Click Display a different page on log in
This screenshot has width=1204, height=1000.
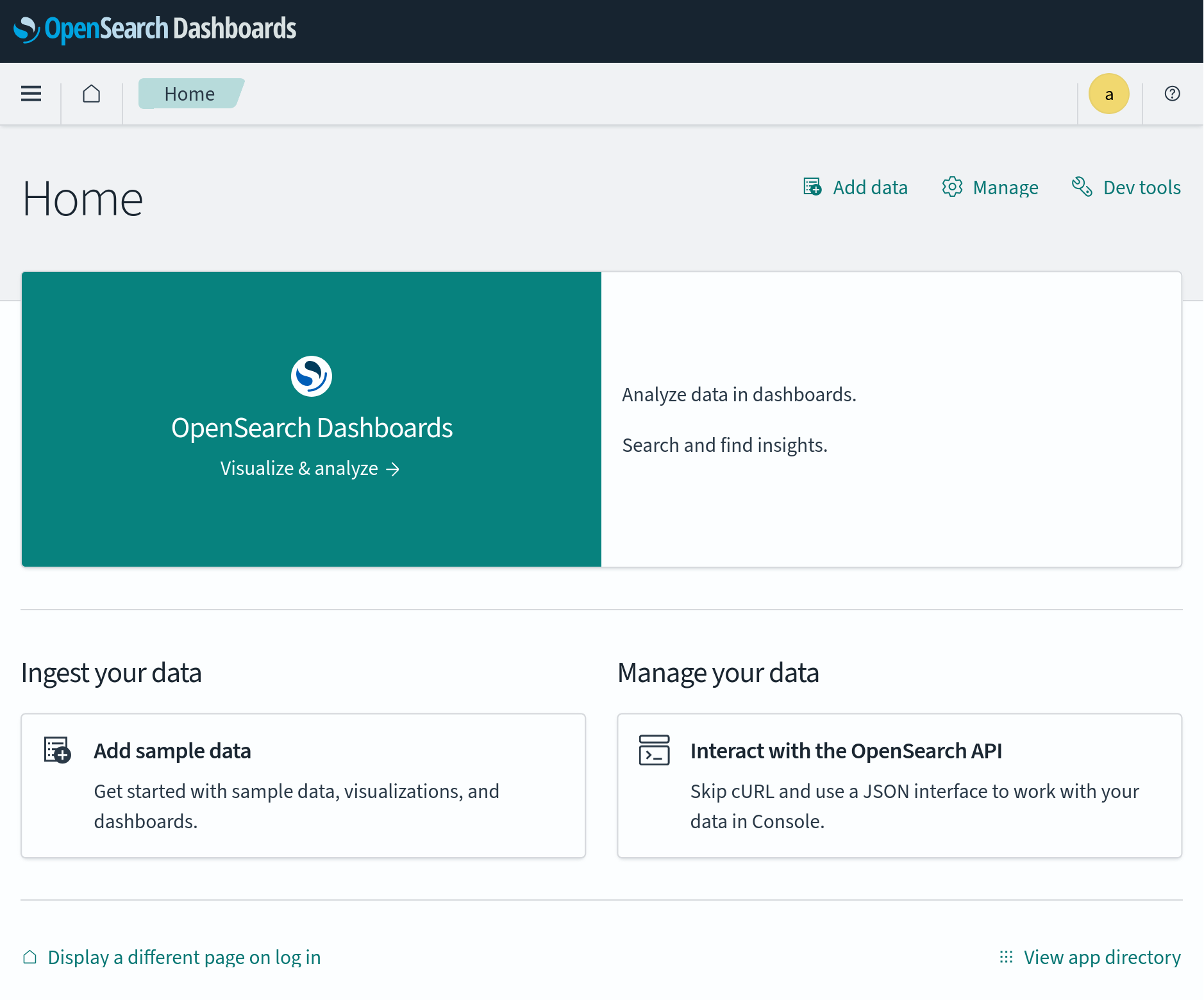click(184, 957)
